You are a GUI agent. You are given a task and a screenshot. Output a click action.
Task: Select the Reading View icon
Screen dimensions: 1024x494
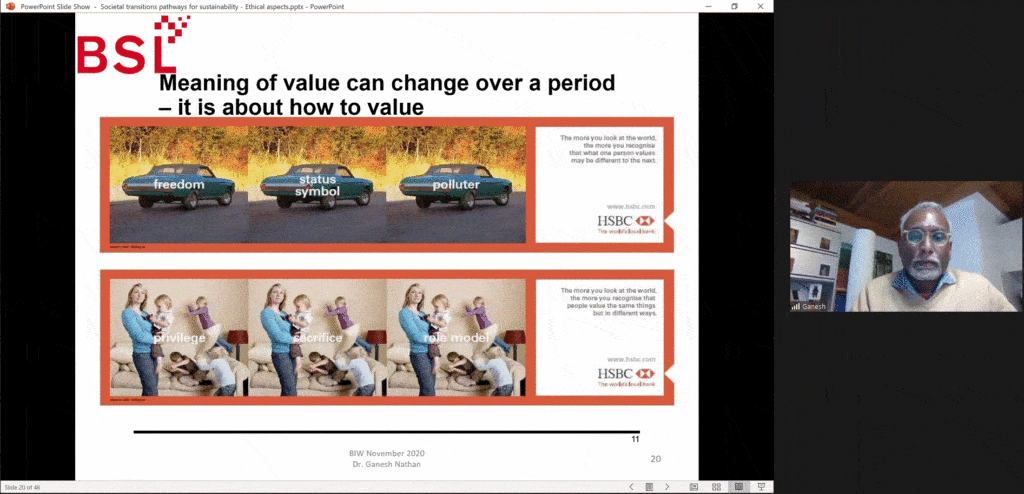tap(739, 486)
